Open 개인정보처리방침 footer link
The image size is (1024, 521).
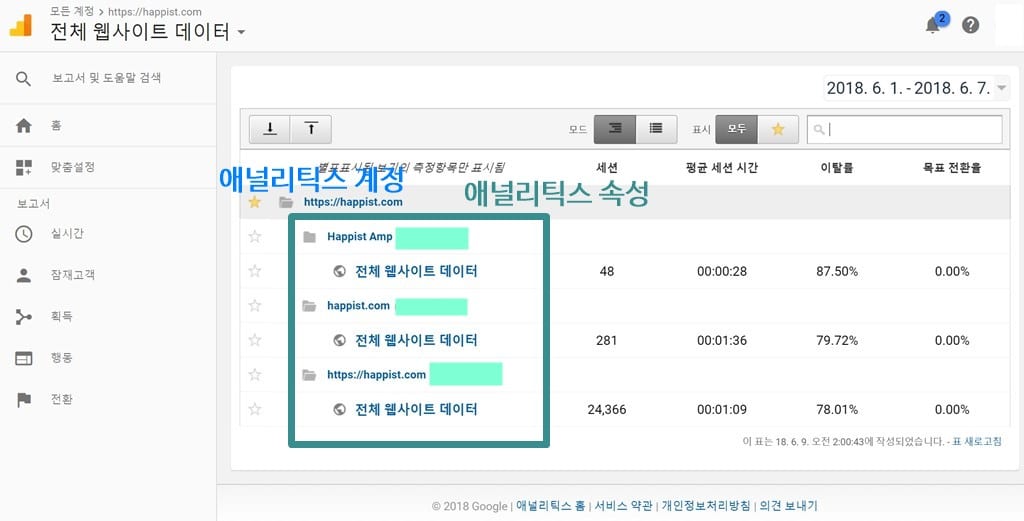(x=705, y=506)
